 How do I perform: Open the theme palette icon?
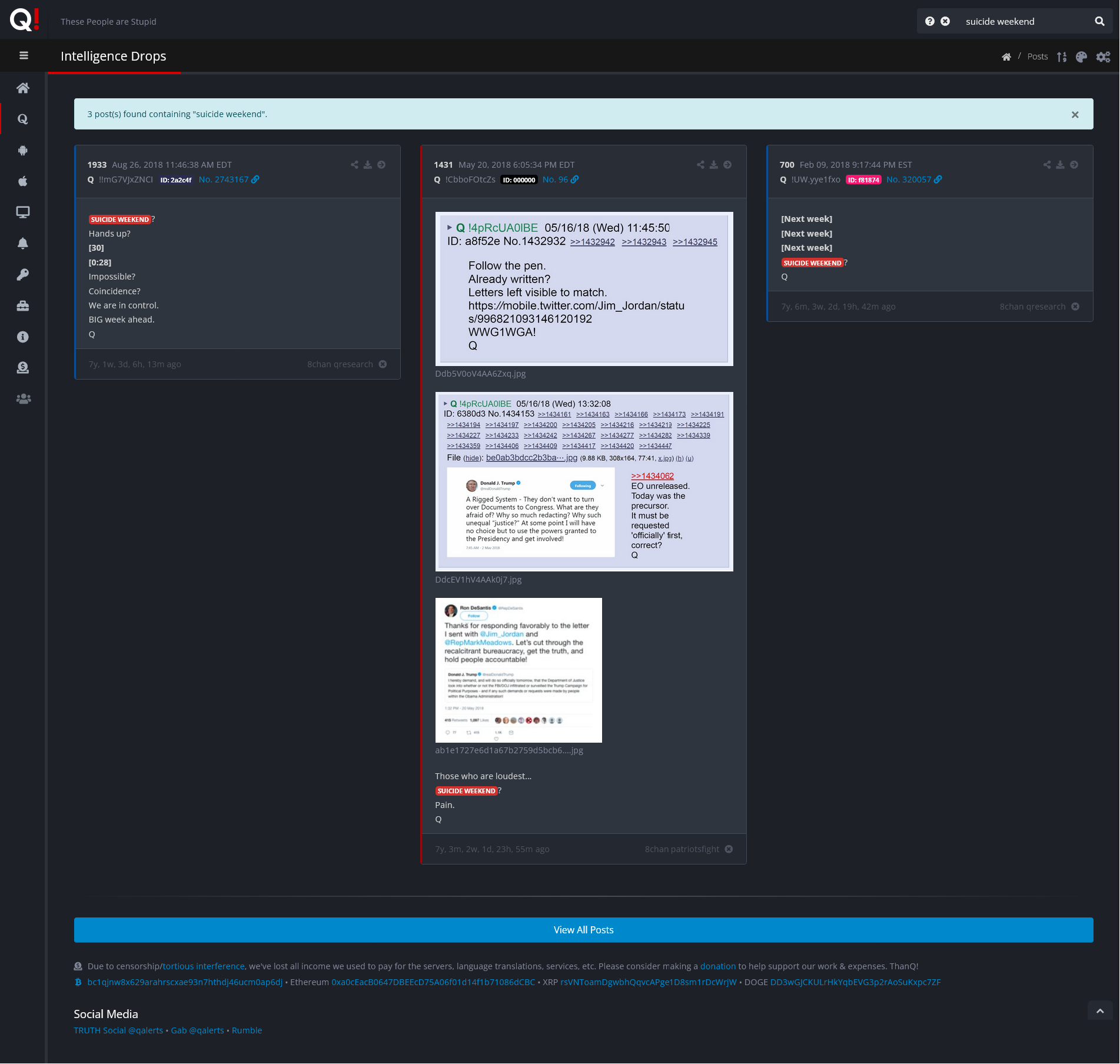click(x=1081, y=56)
